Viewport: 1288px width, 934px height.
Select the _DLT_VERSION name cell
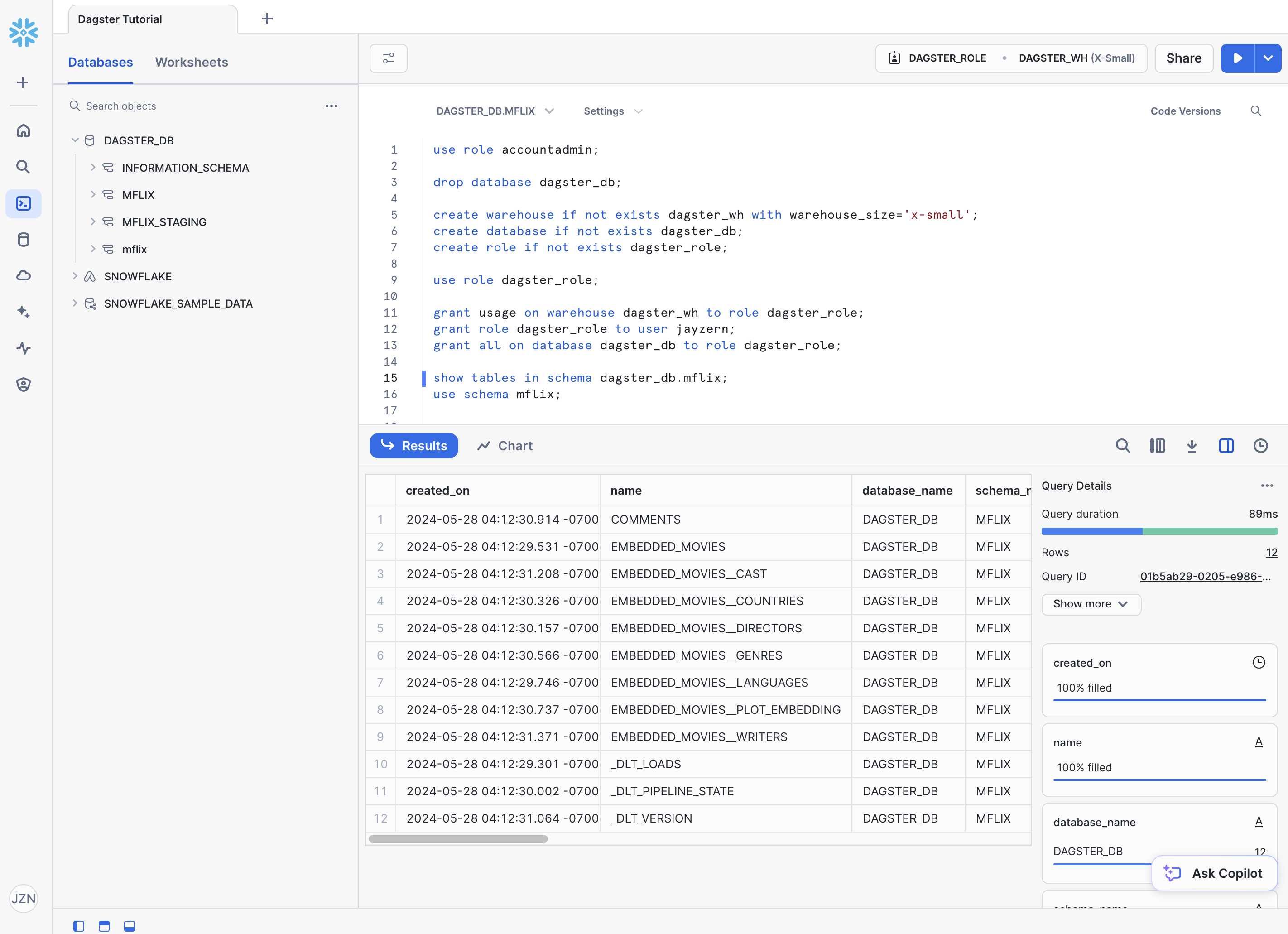coord(725,818)
